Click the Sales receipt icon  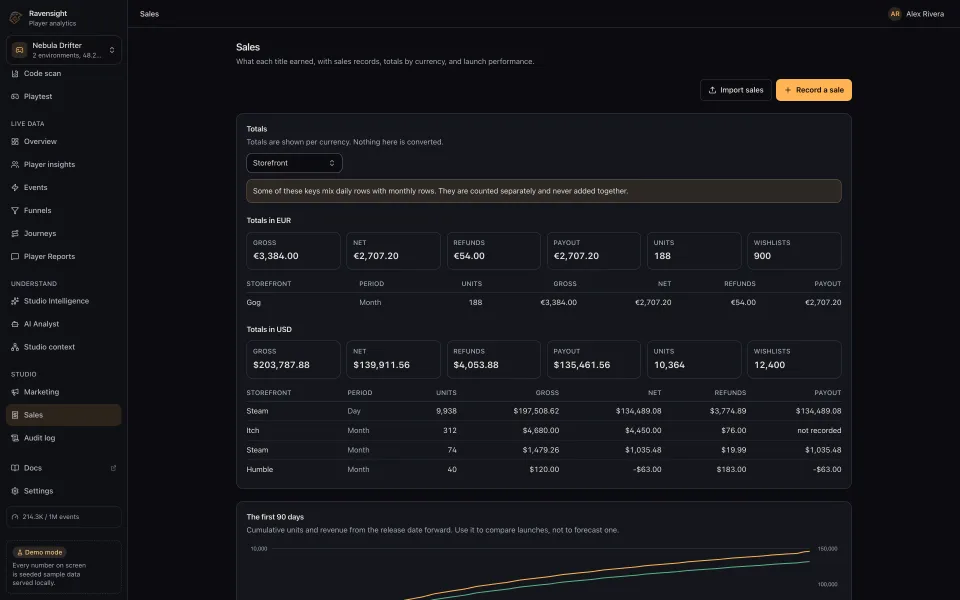[x=15, y=415]
